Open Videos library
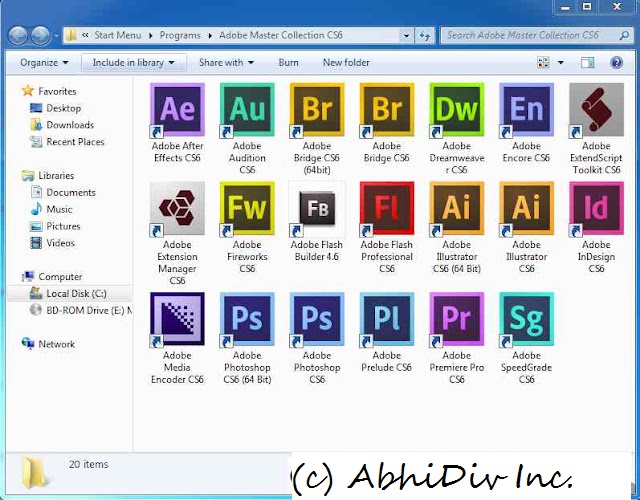The height and width of the screenshot is (500, 640). (60, 243)
